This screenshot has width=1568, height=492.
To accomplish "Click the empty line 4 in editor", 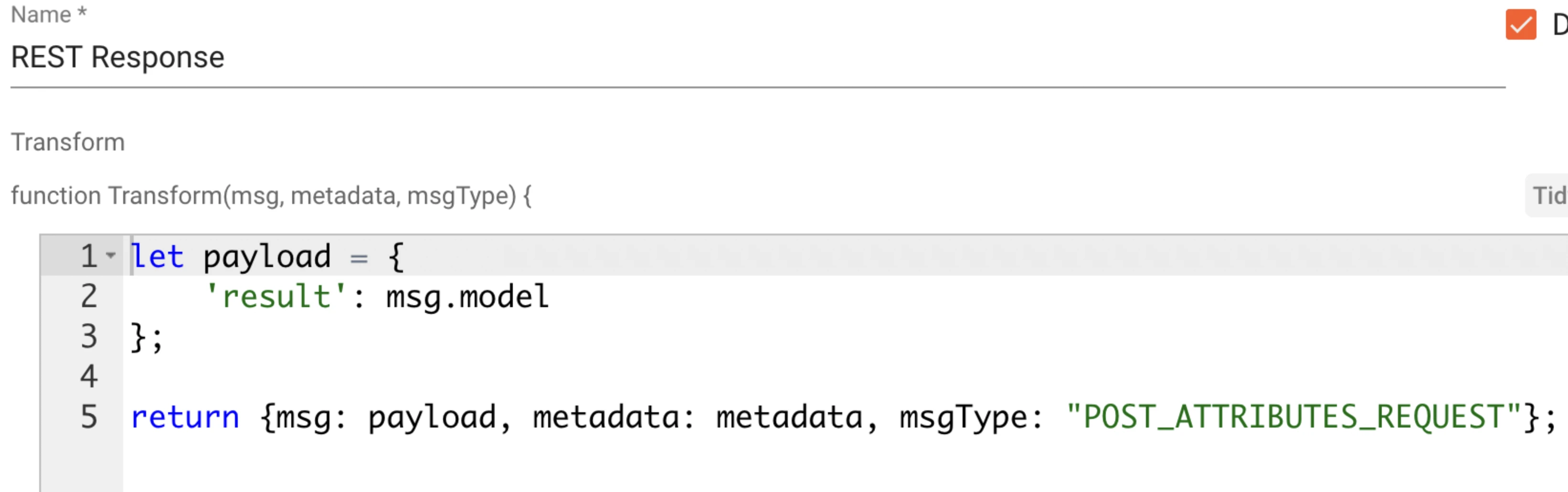I will tap(846, 376).
